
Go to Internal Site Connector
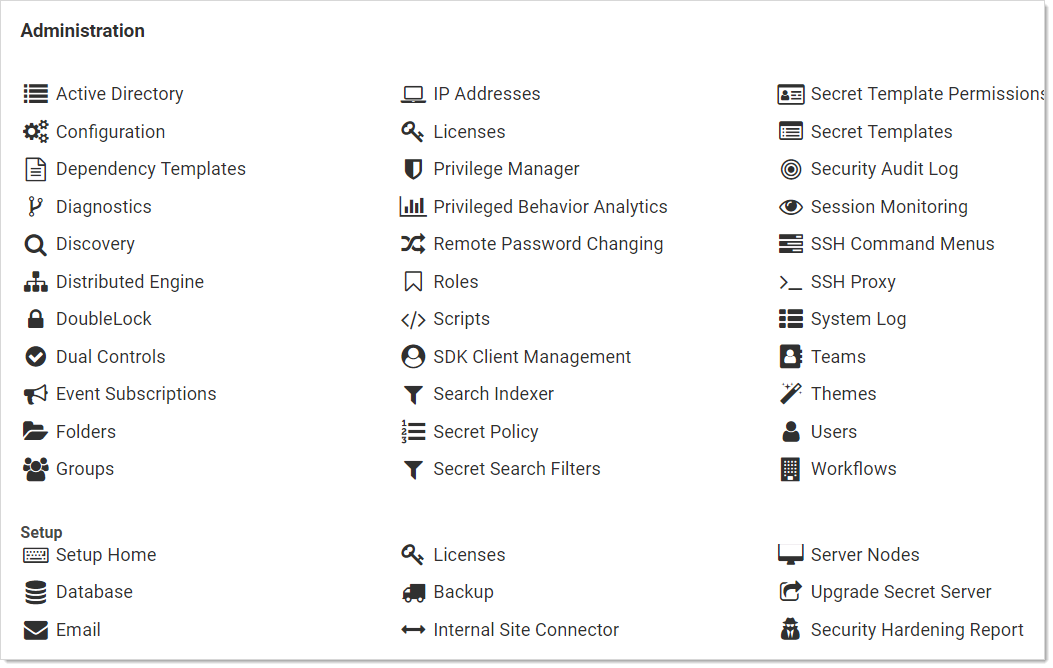pyautogui.click(x=526, y=630)
